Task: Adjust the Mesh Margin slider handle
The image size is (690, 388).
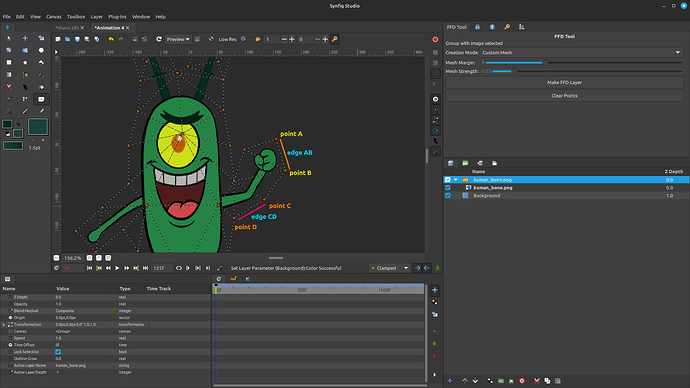Action: click(545, 62)
